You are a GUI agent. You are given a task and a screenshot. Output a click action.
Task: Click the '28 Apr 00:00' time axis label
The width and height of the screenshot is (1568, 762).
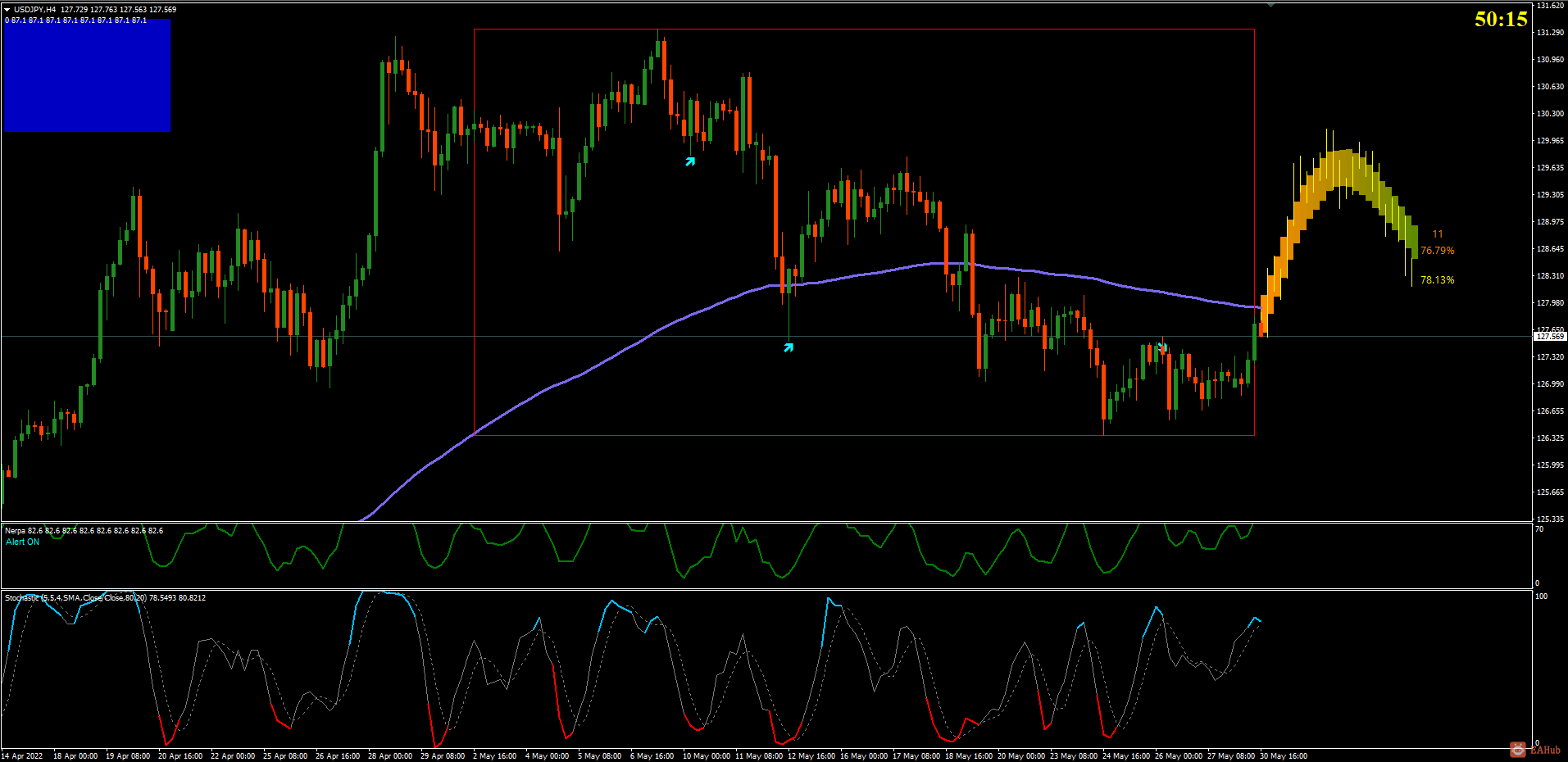point(390,756)
